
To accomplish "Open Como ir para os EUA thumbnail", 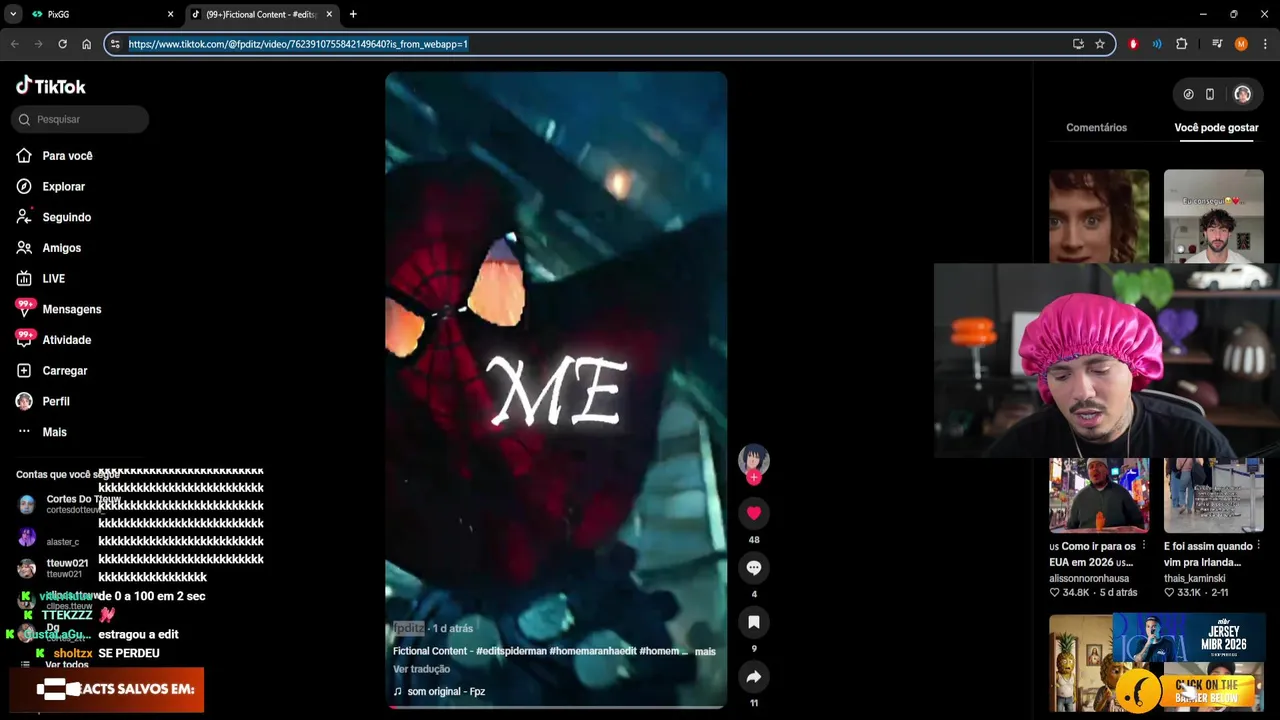I will tap(1098, 495).
